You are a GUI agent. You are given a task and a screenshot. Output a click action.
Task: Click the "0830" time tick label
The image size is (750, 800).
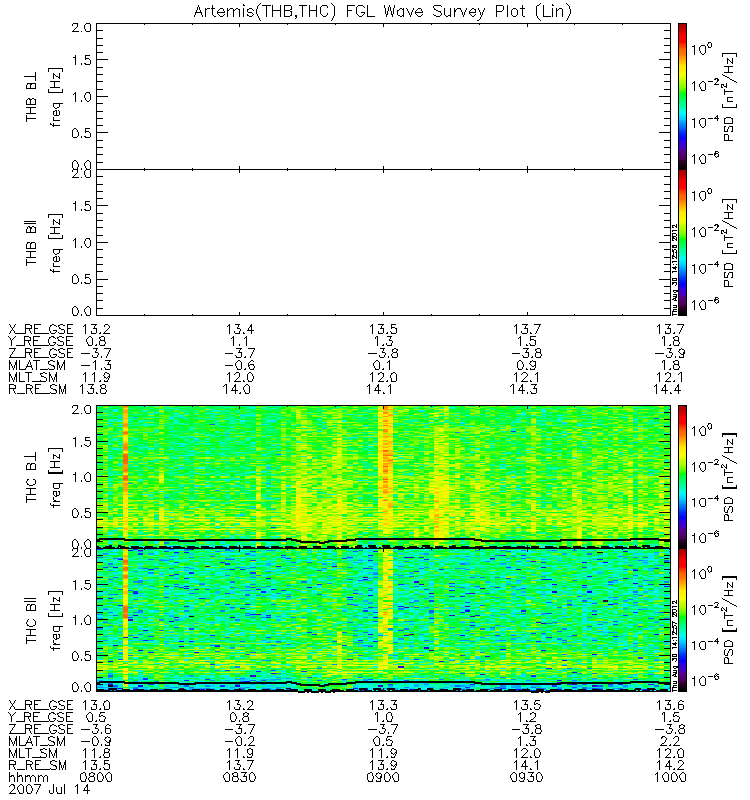tap(240, 778)
